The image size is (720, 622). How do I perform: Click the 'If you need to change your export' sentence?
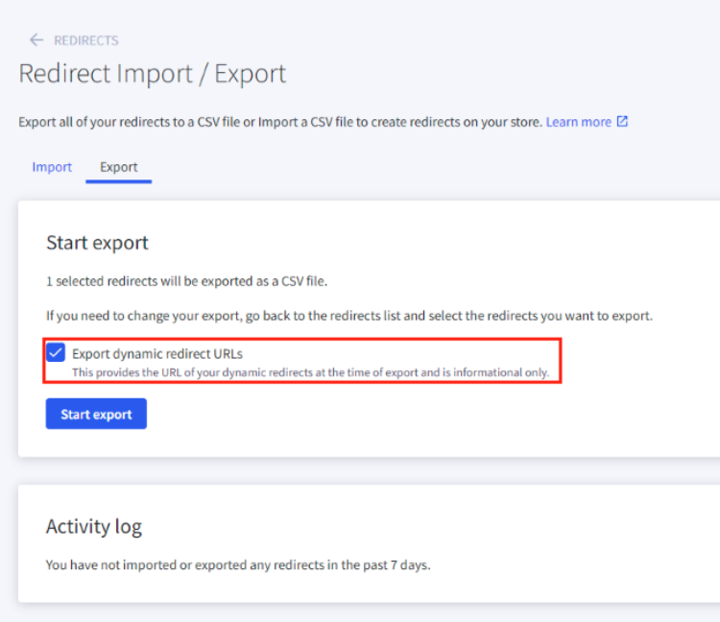click(x=349, y=316)
